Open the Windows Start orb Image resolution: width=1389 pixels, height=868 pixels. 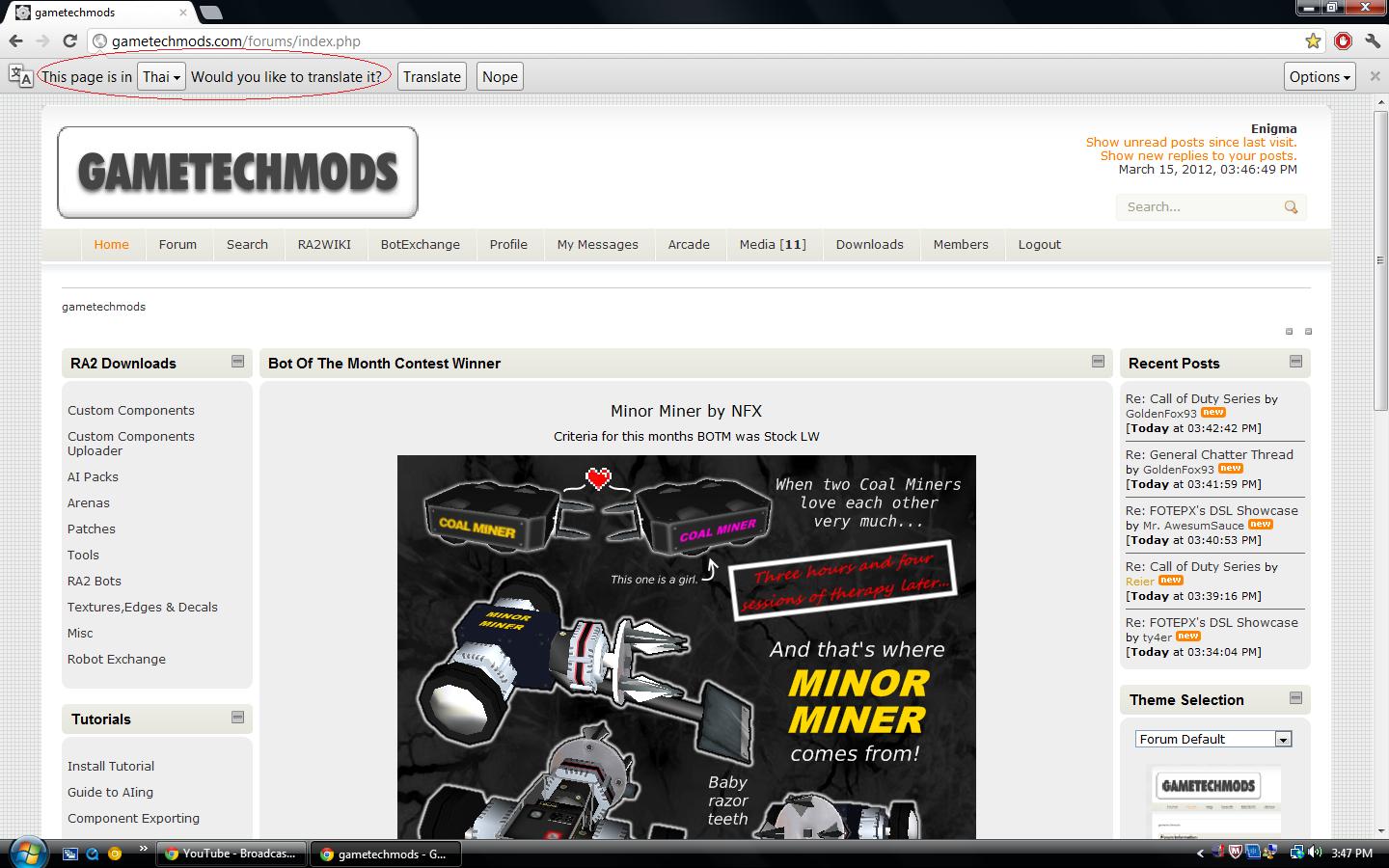click(27, 853)
